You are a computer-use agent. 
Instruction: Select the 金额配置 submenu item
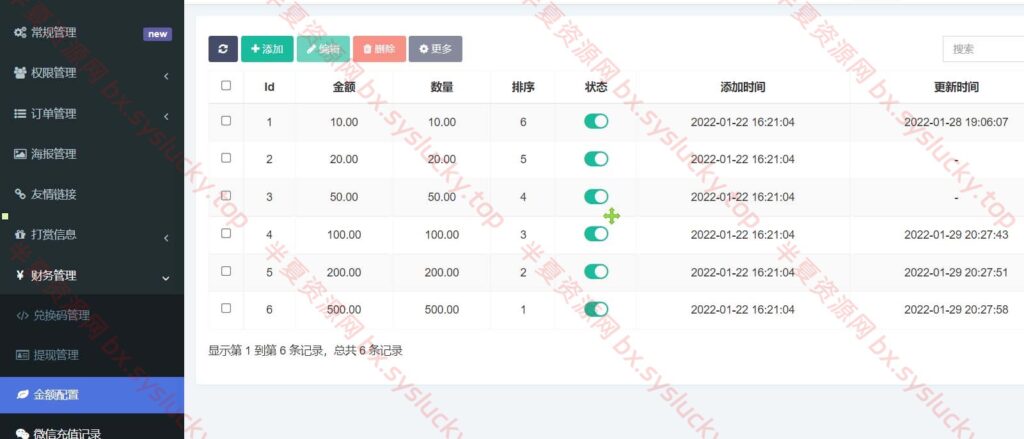pos(91,395)
